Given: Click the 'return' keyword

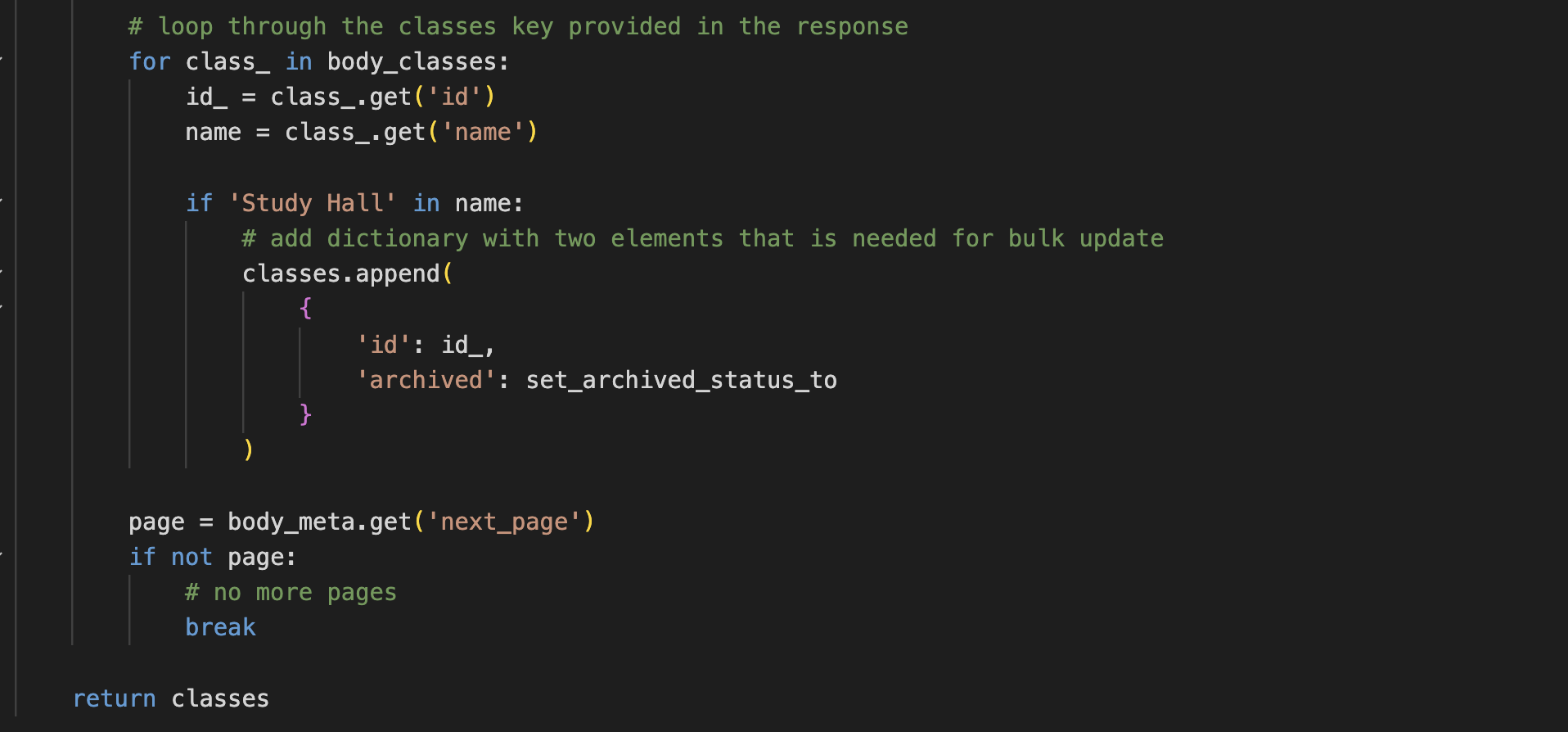Looking at the screenshot, I should (x=114, y=698).
